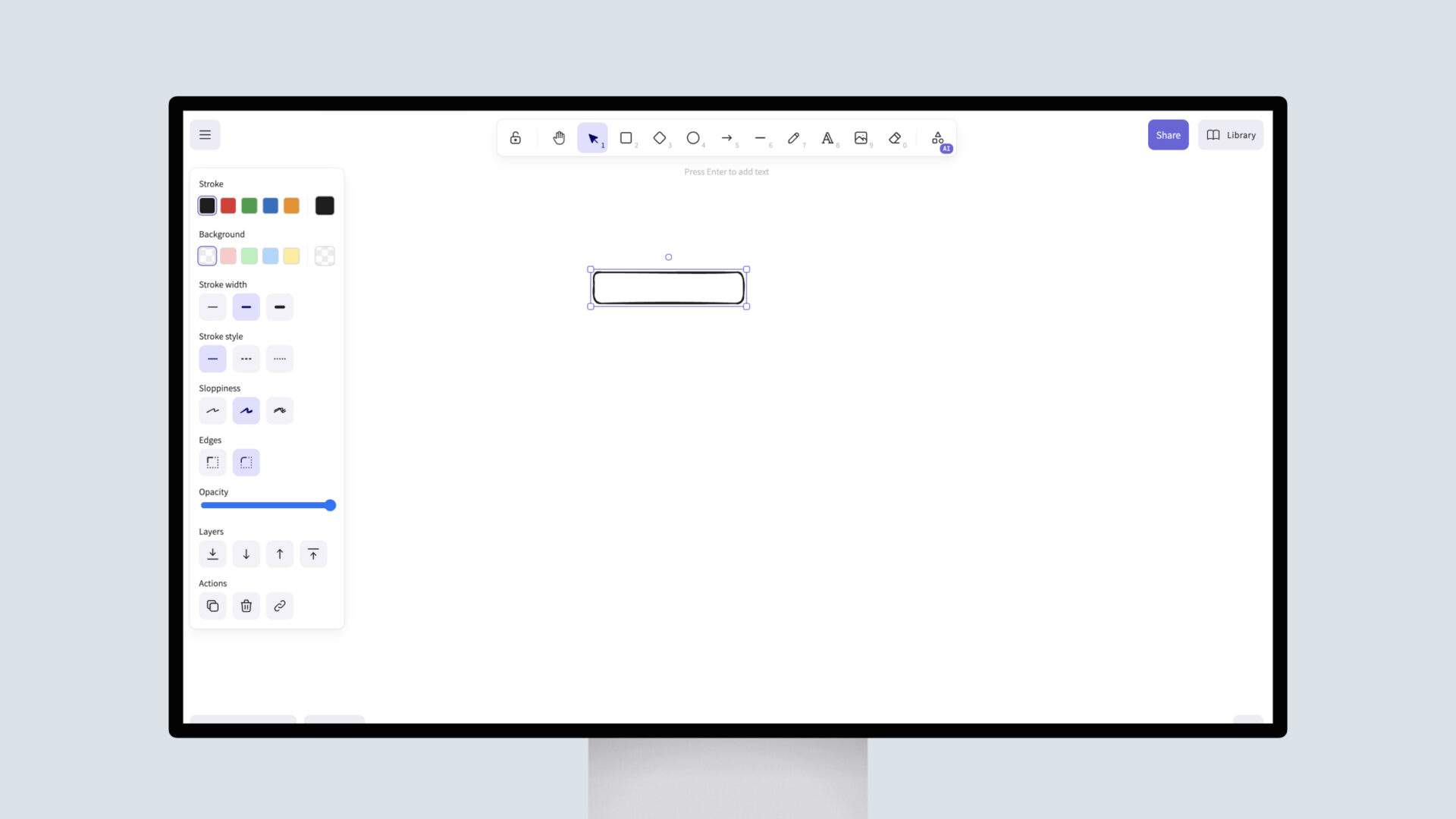
Task: Select the Draw pencil tool
Action: pyautogui.click(x=793, y=138)
